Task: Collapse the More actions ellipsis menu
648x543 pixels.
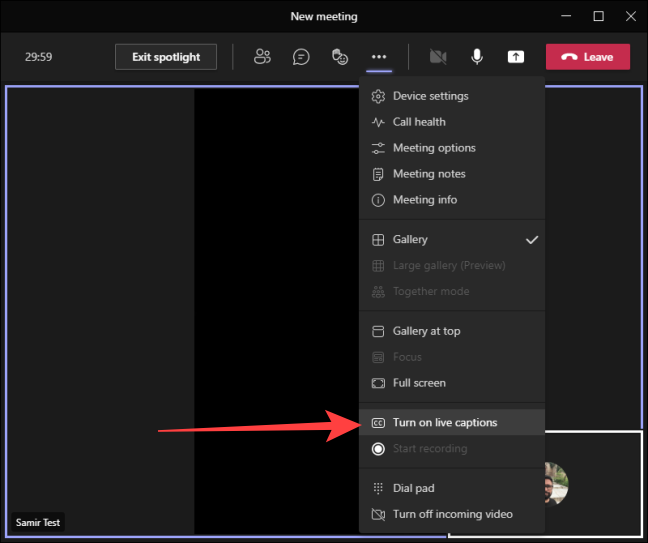Action: click(378, 57)
